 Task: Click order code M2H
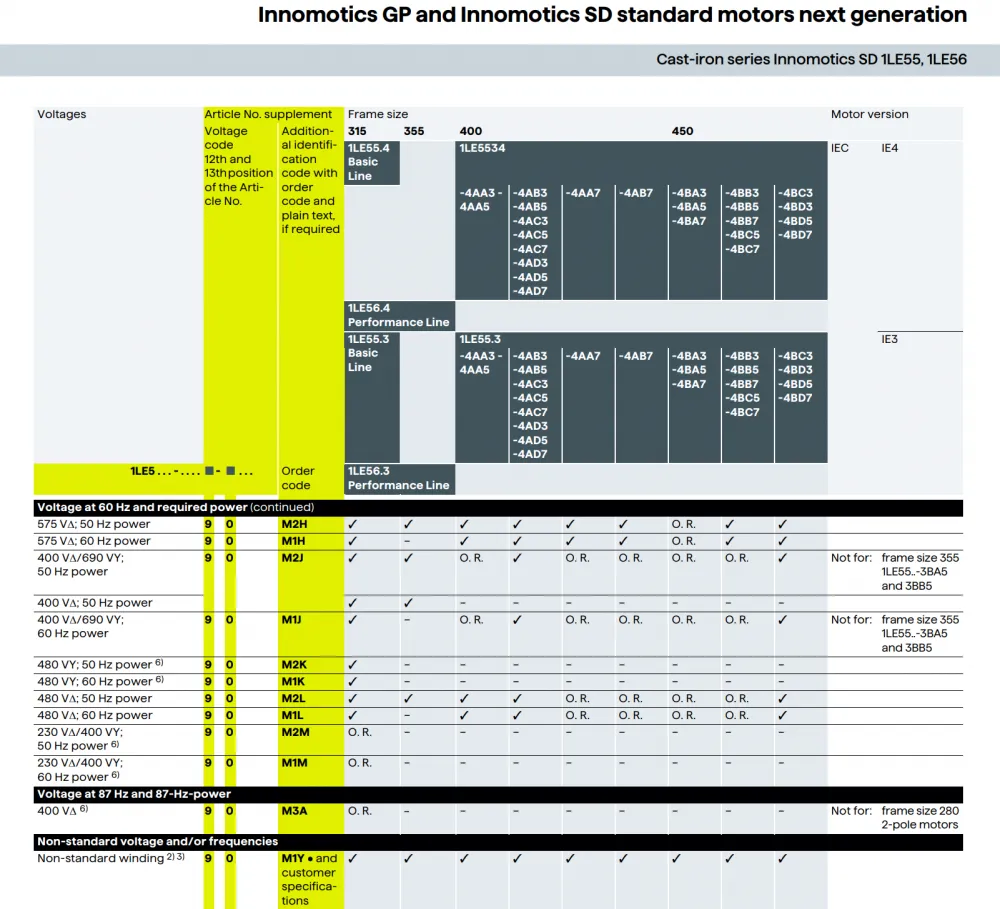pyautogui.click(x=294, y=524)
